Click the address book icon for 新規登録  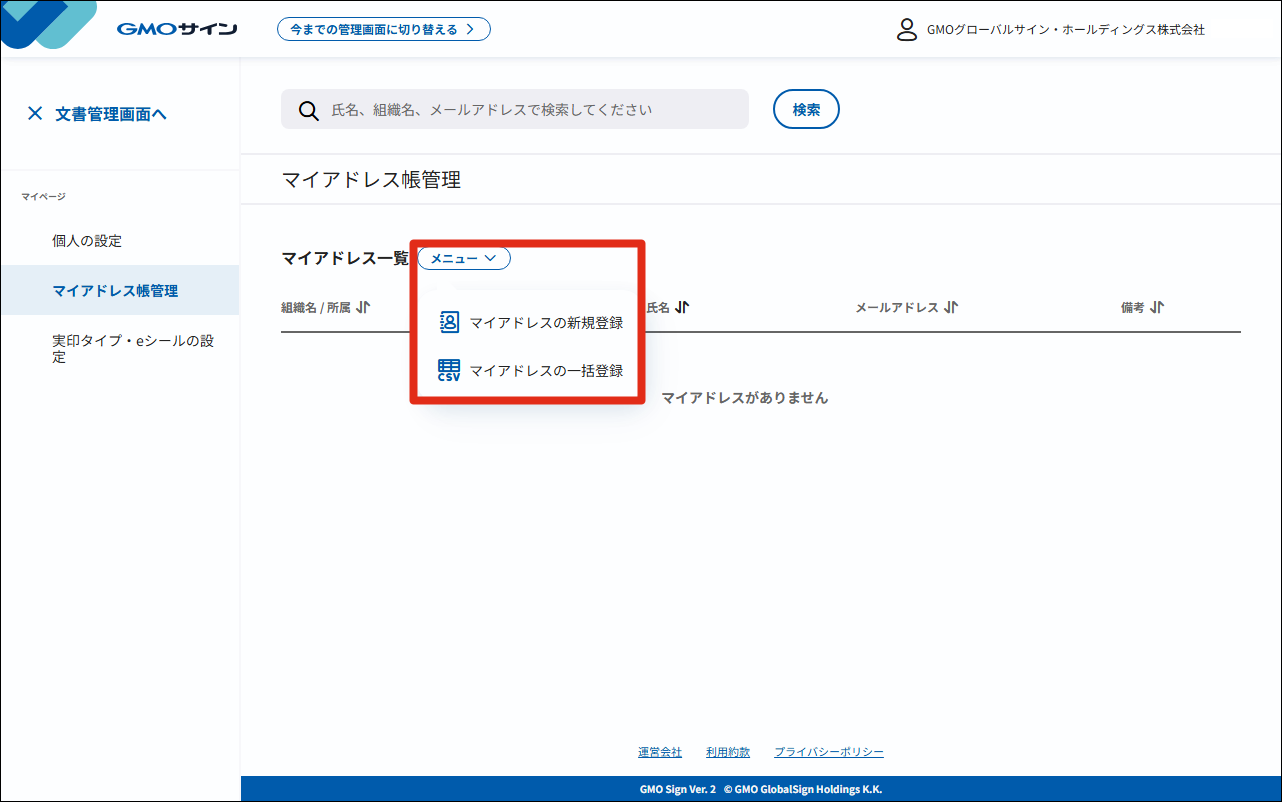coord(449,322)
